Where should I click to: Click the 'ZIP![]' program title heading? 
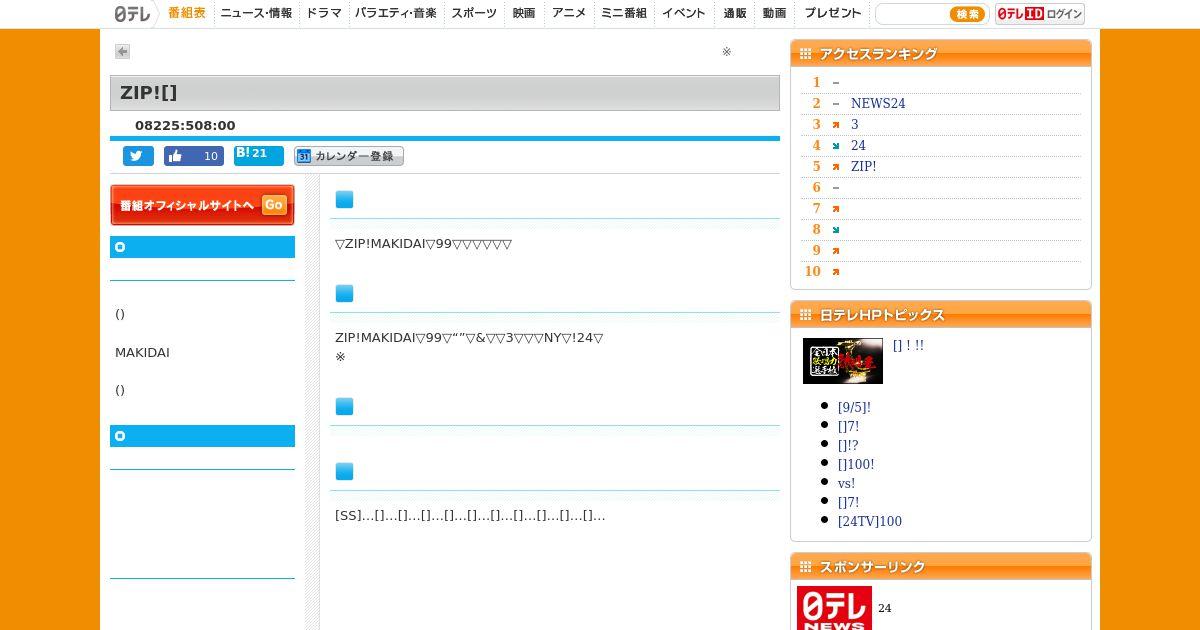pos(149,92)
